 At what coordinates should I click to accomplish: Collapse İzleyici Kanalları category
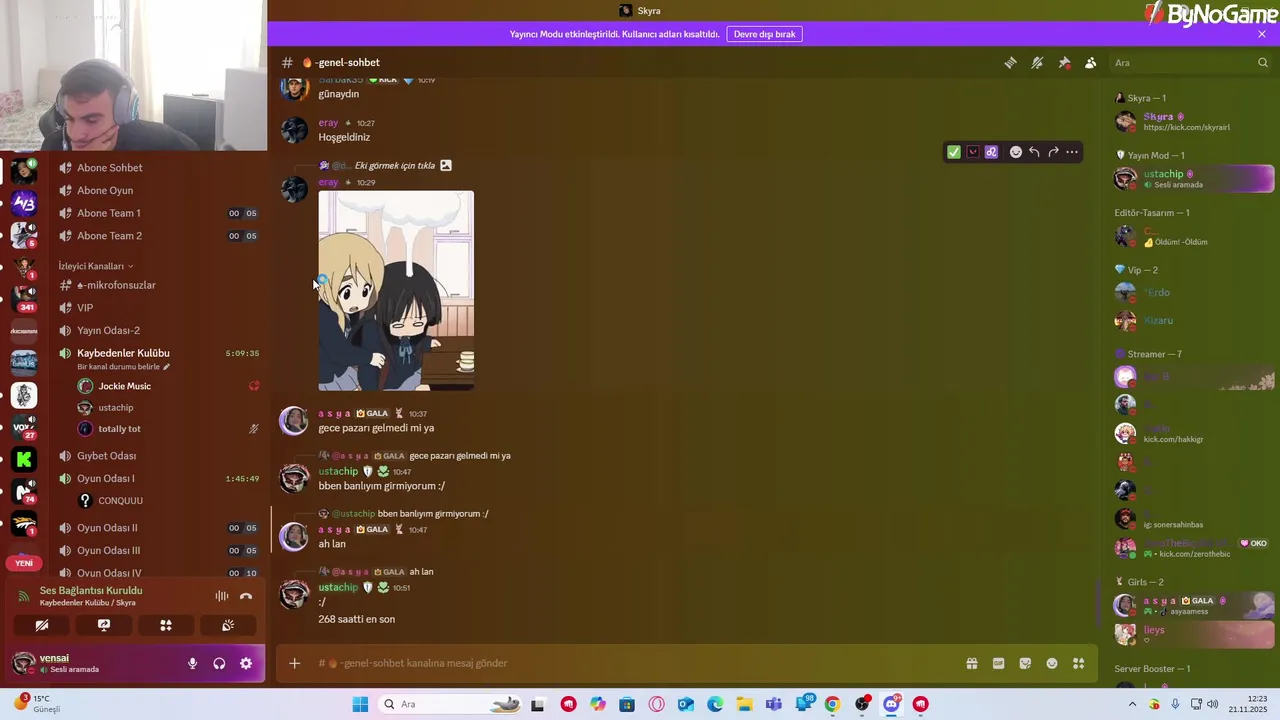tap(95, 266)
